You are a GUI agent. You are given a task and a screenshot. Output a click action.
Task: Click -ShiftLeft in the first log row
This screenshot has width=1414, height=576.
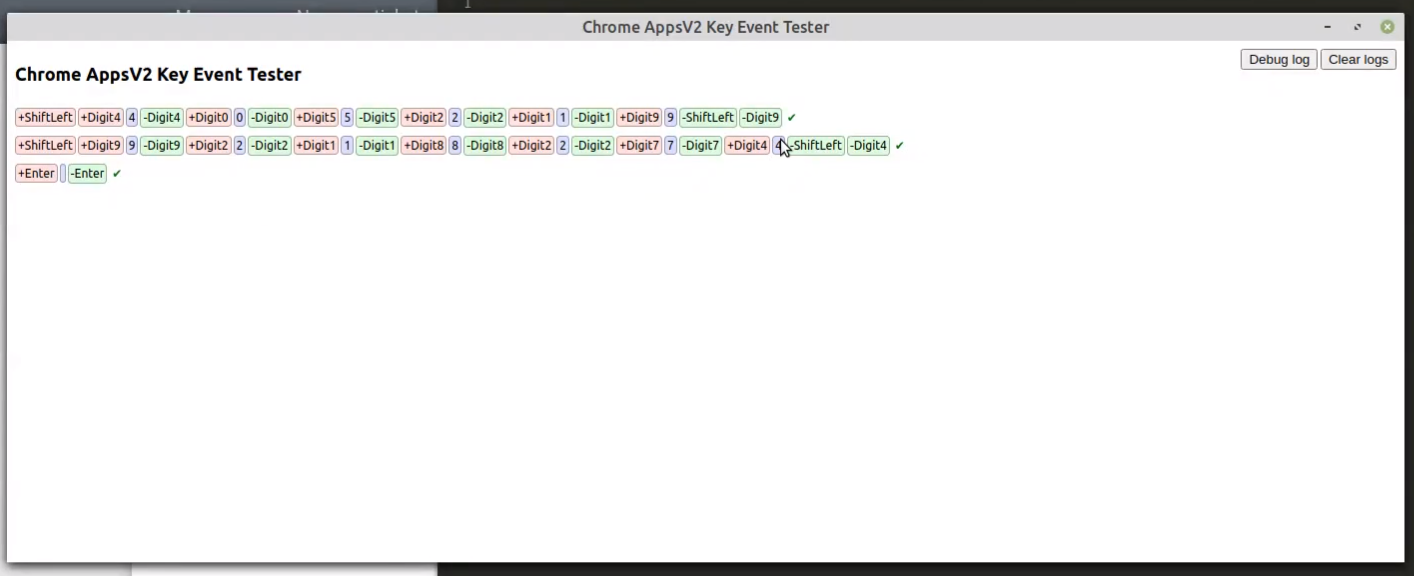[708, 117]
